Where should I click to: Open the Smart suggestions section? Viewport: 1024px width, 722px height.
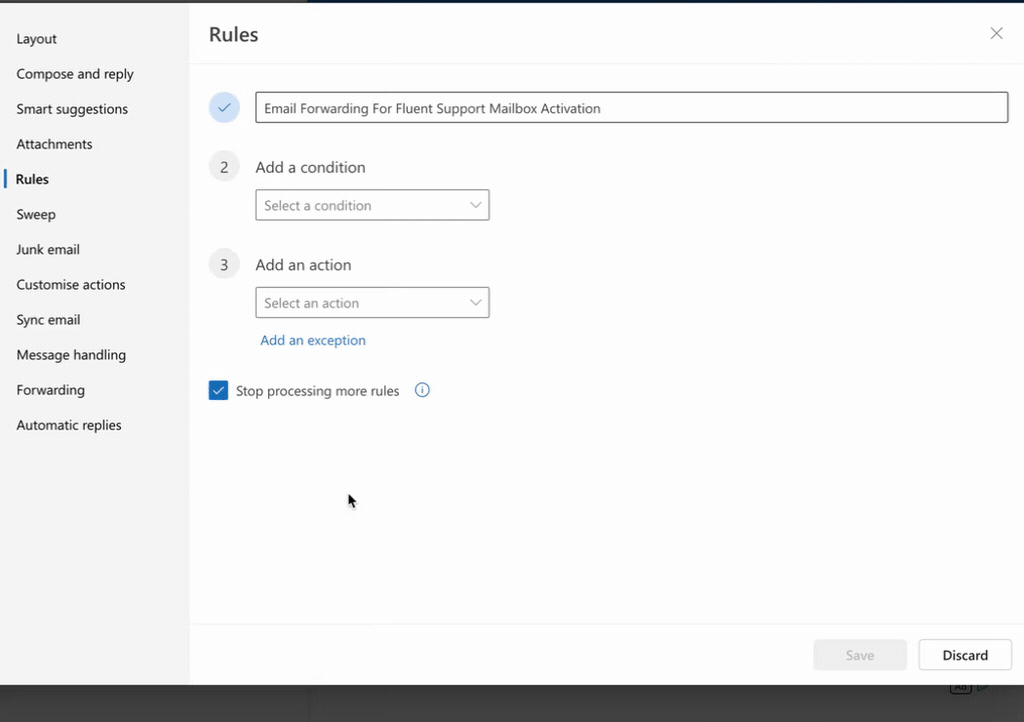pyautogui.click(x=71, y=108)
